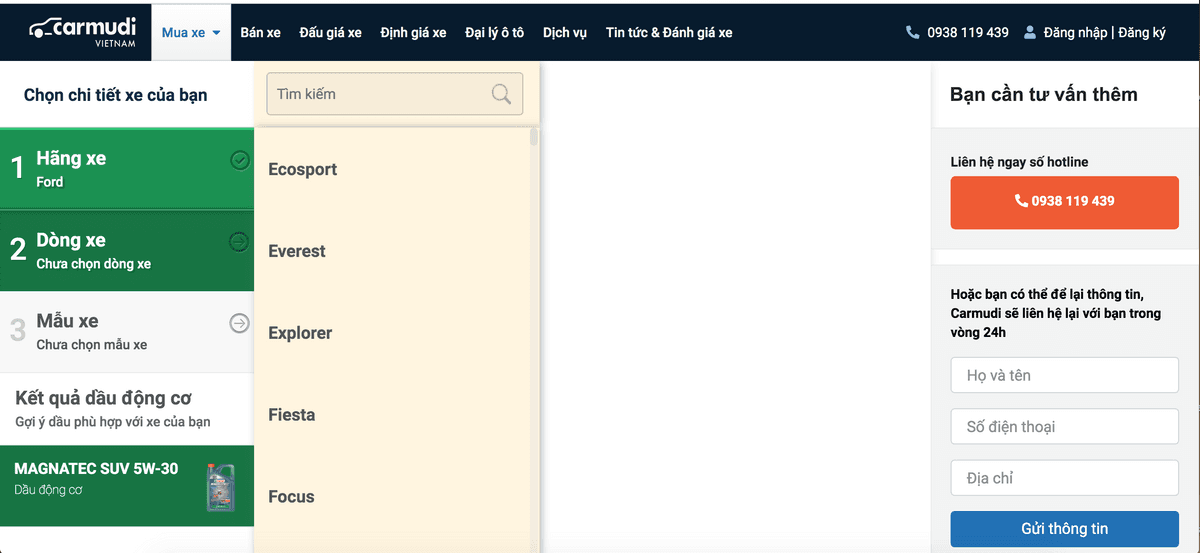This screenshot has height=553, width=1200.
Task: Click the checkmark icon beside Hãng xe
Action: [x=239, y=160]
